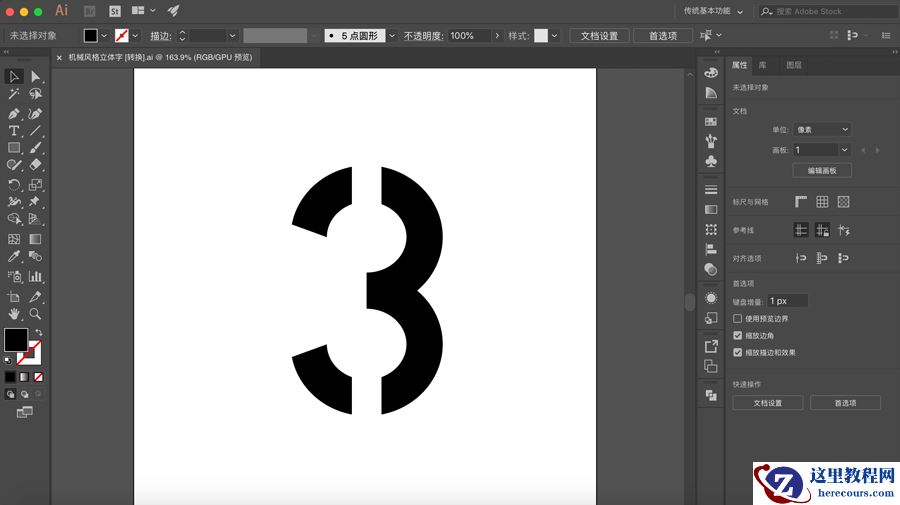Switch to the 库 tab
The width and height of the screenshot is (900, 505).
(x=762, y=65)
